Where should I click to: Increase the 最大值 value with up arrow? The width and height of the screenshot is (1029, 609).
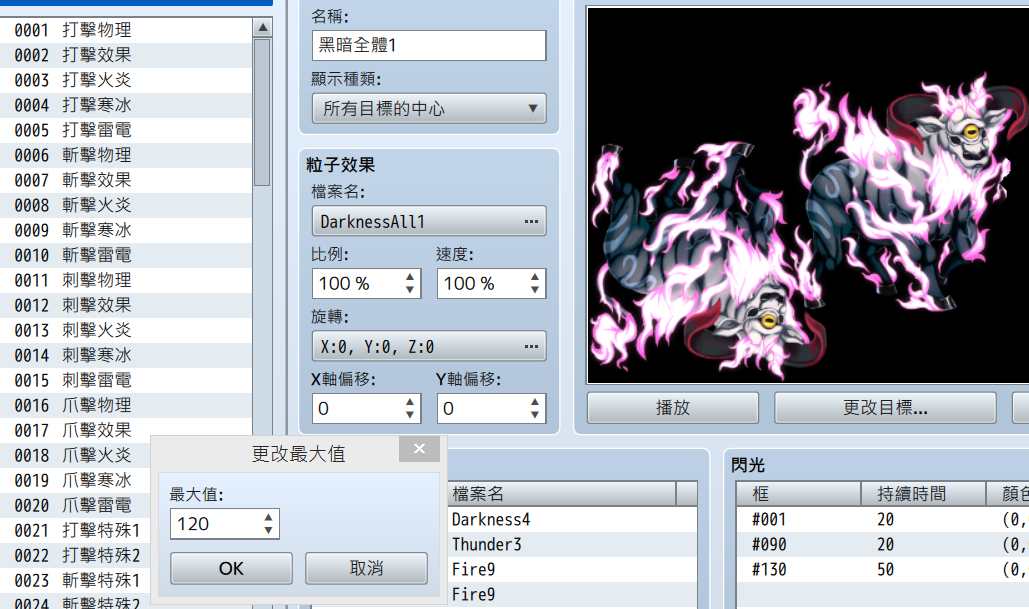pyautogui.click(x=268, y=518)
